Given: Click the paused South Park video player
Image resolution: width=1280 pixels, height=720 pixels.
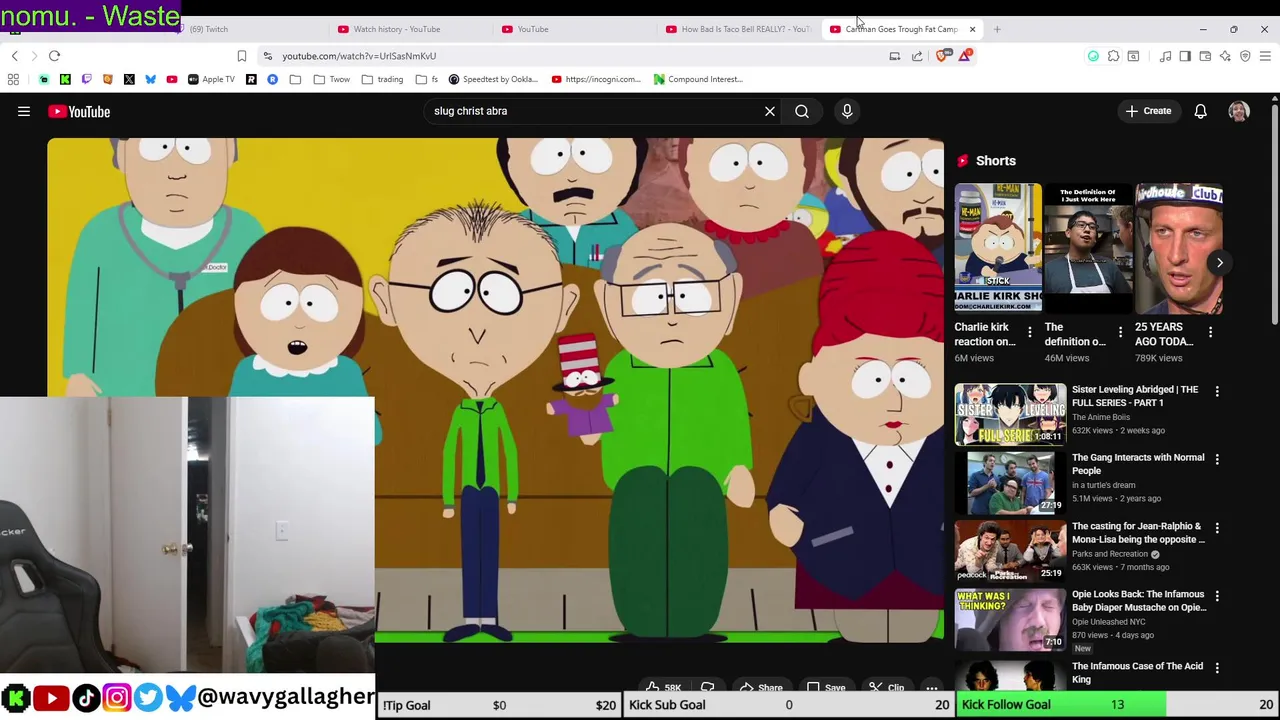Looking at the screenshot, I should [495, 390].
